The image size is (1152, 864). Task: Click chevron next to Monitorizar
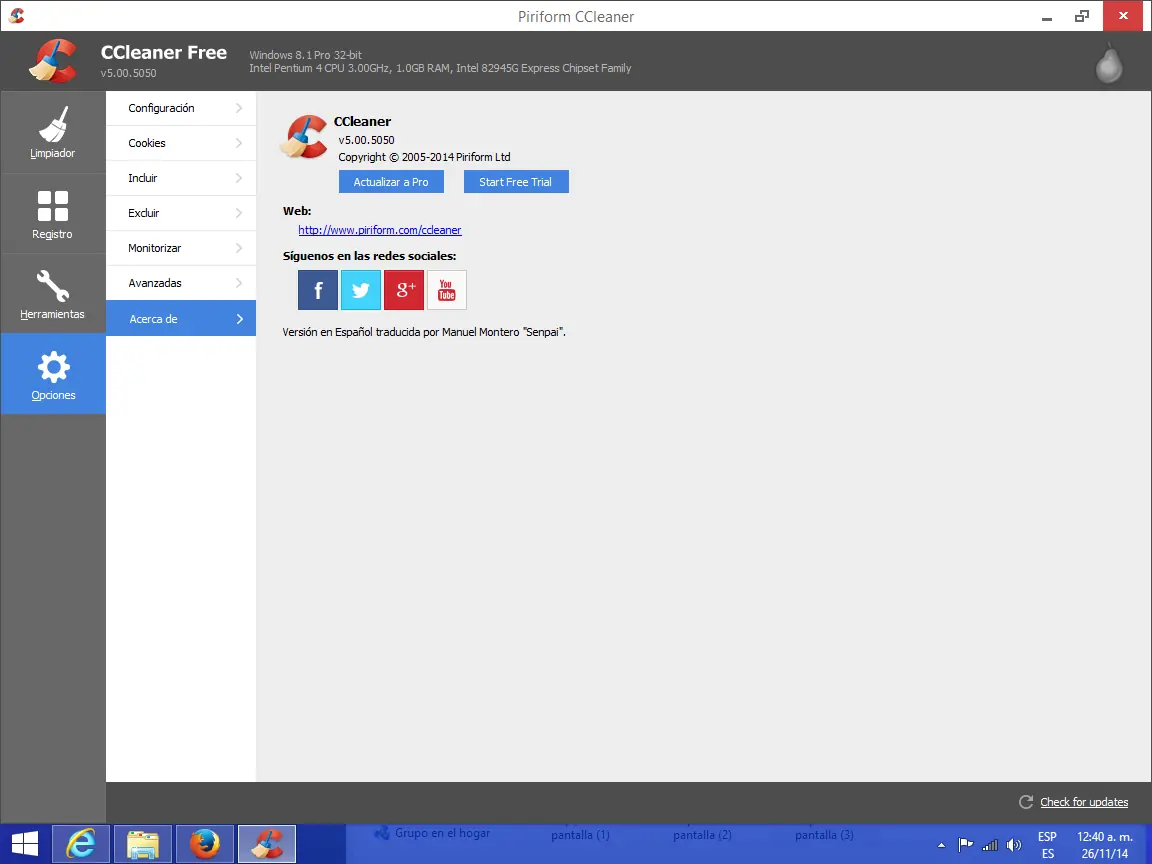[239, 248]
